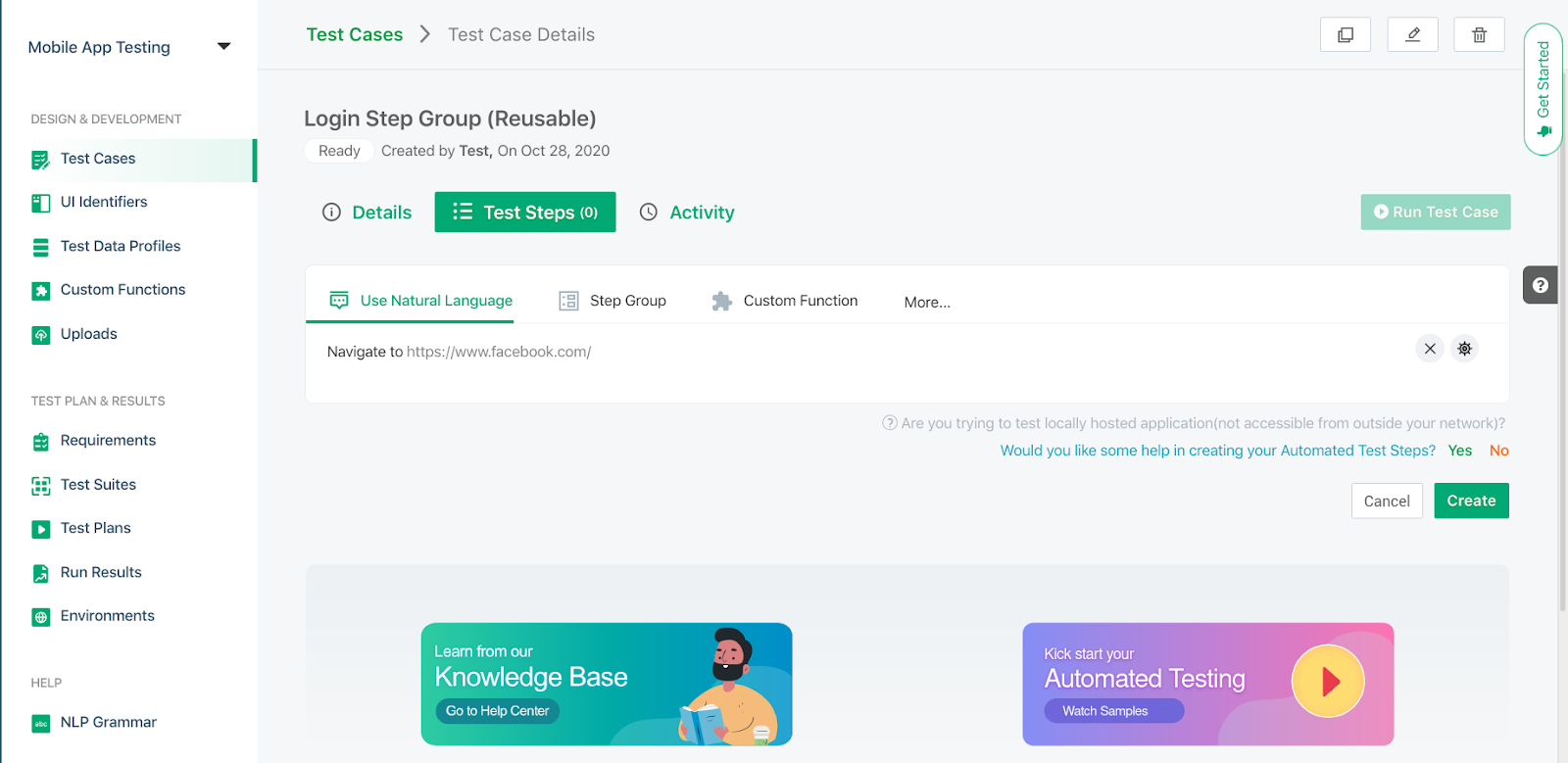Click the red play button in Automated Testing banner
Viewport: 1568px width, 763px height.
click(x=1328, y=681)
